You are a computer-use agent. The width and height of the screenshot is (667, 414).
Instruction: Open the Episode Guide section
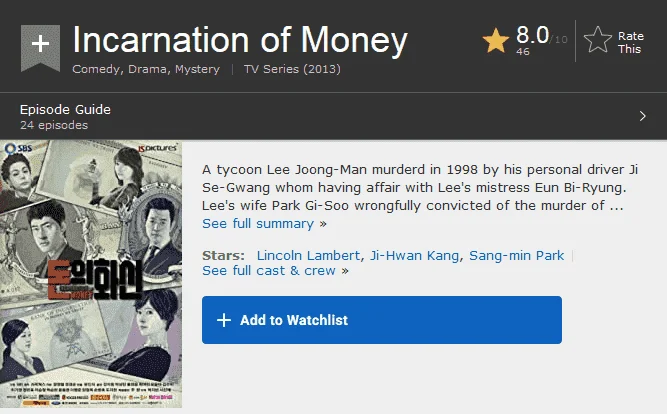(334, 116)
